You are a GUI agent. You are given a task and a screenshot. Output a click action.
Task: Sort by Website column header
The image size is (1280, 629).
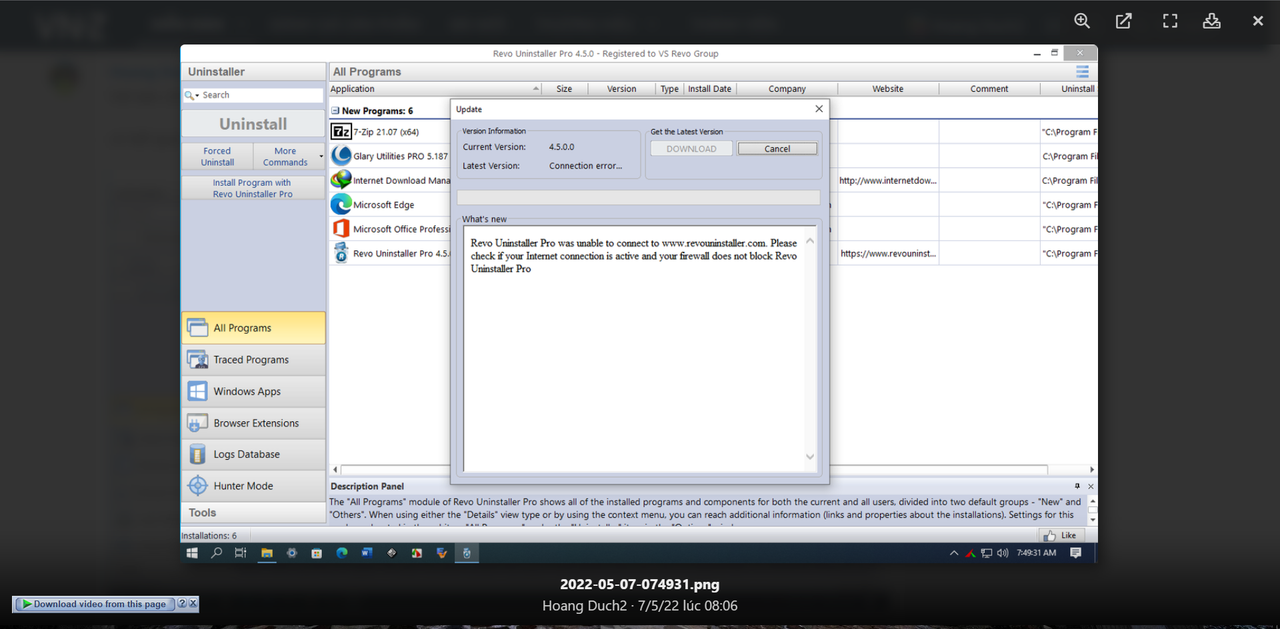tap(888, 89)
